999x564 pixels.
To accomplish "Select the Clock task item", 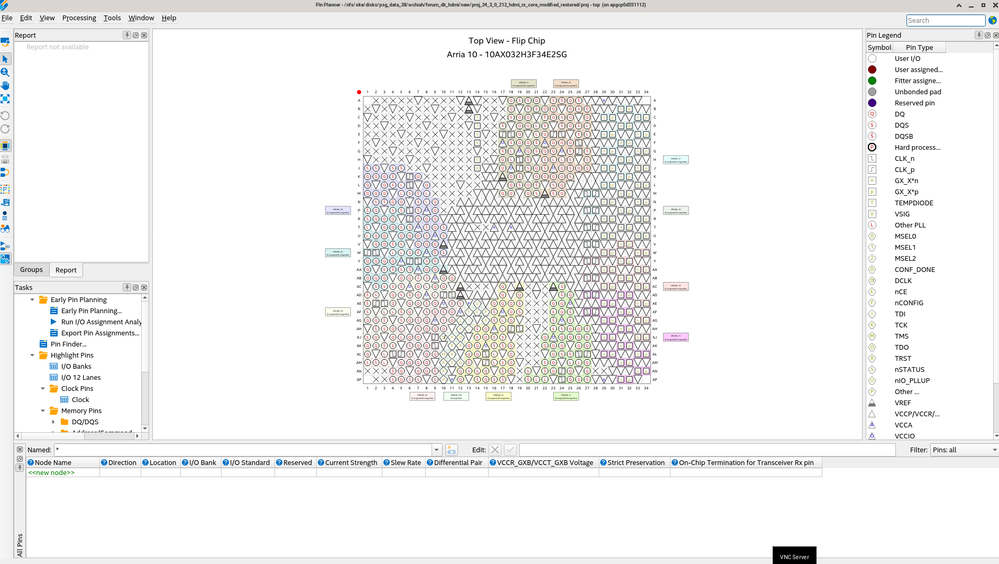I will [x=80, y=400].
